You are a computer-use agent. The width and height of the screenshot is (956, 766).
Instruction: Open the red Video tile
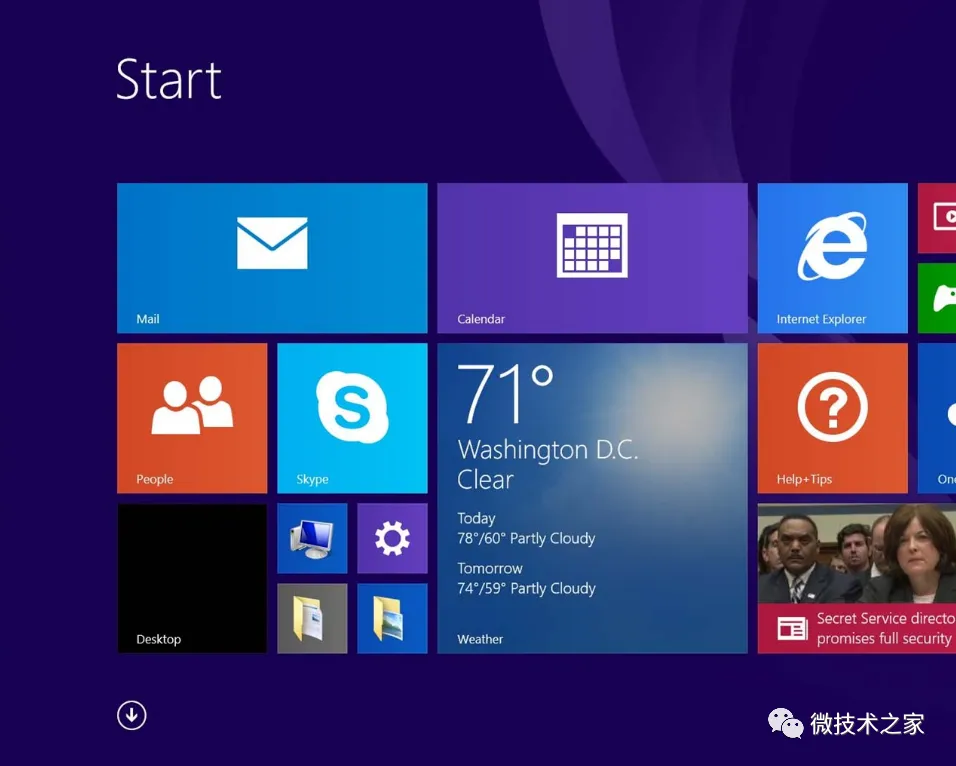pyautogui.click(x=937, y=218)
